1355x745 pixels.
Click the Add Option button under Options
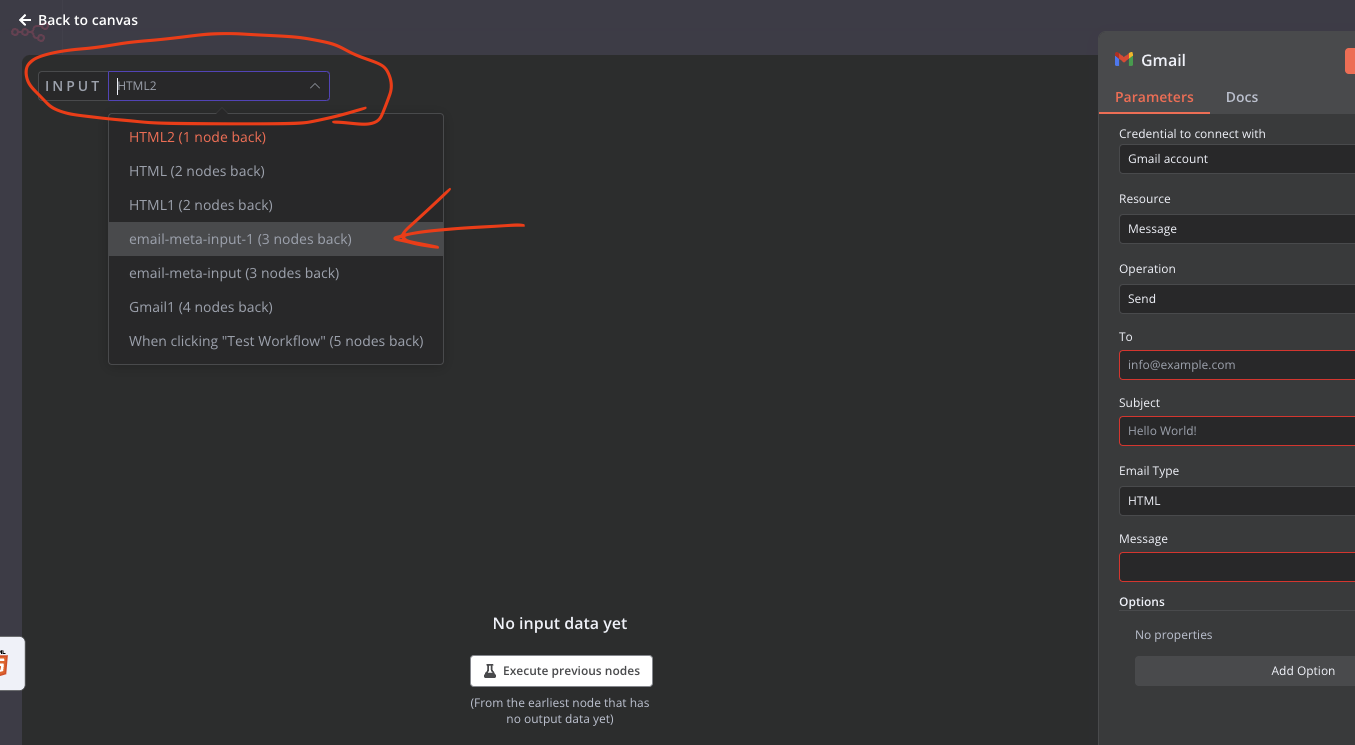1303,670
